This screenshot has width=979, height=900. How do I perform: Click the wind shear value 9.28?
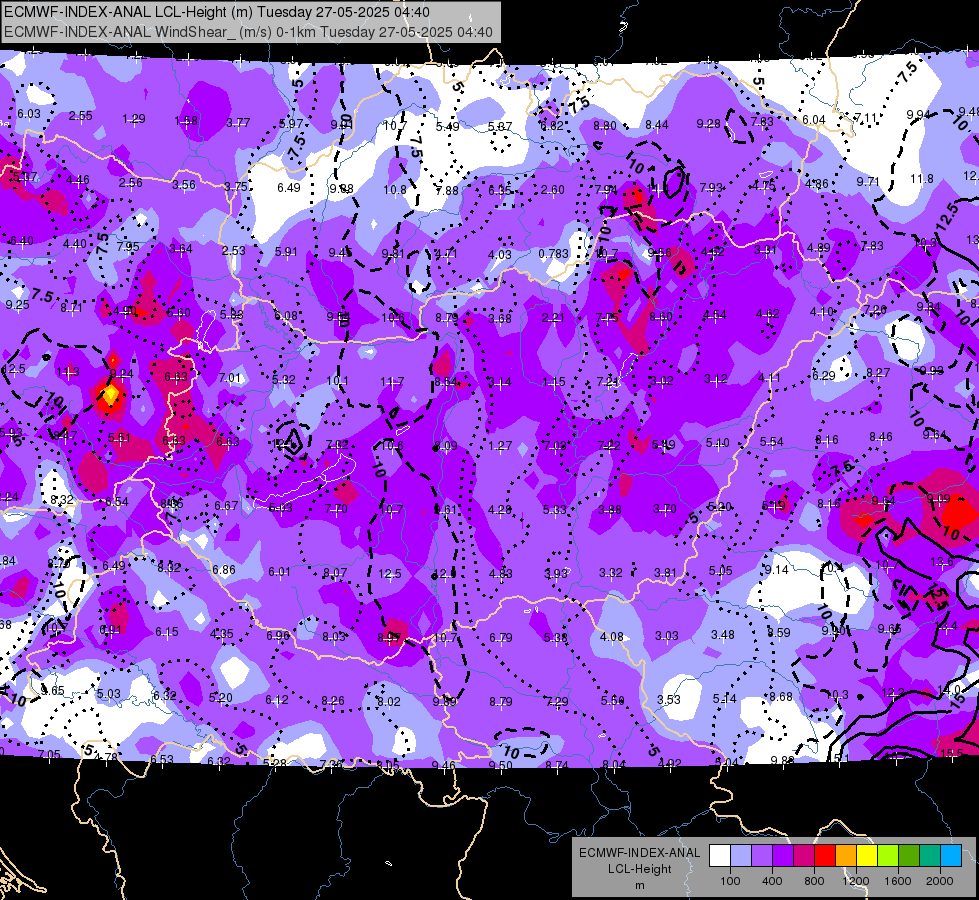pos(709,124)
